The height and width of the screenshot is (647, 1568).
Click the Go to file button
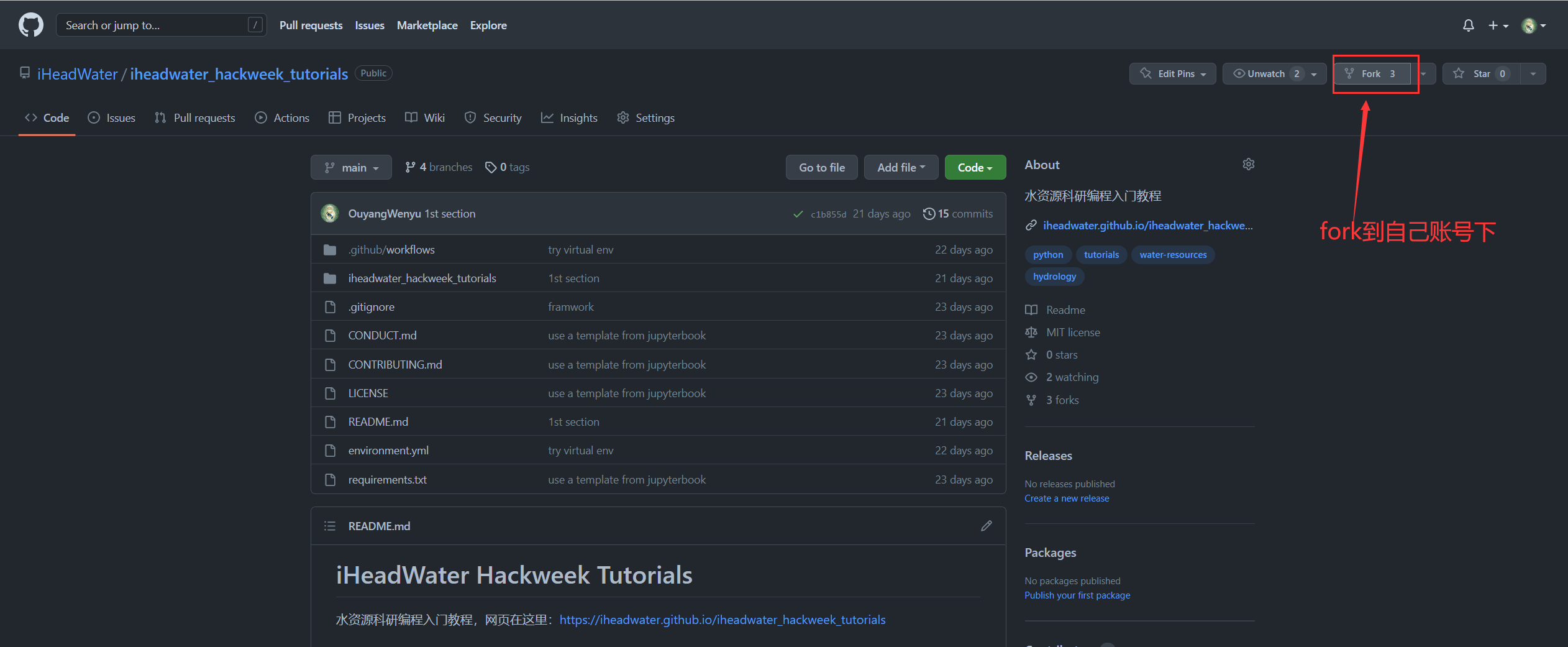821,167
